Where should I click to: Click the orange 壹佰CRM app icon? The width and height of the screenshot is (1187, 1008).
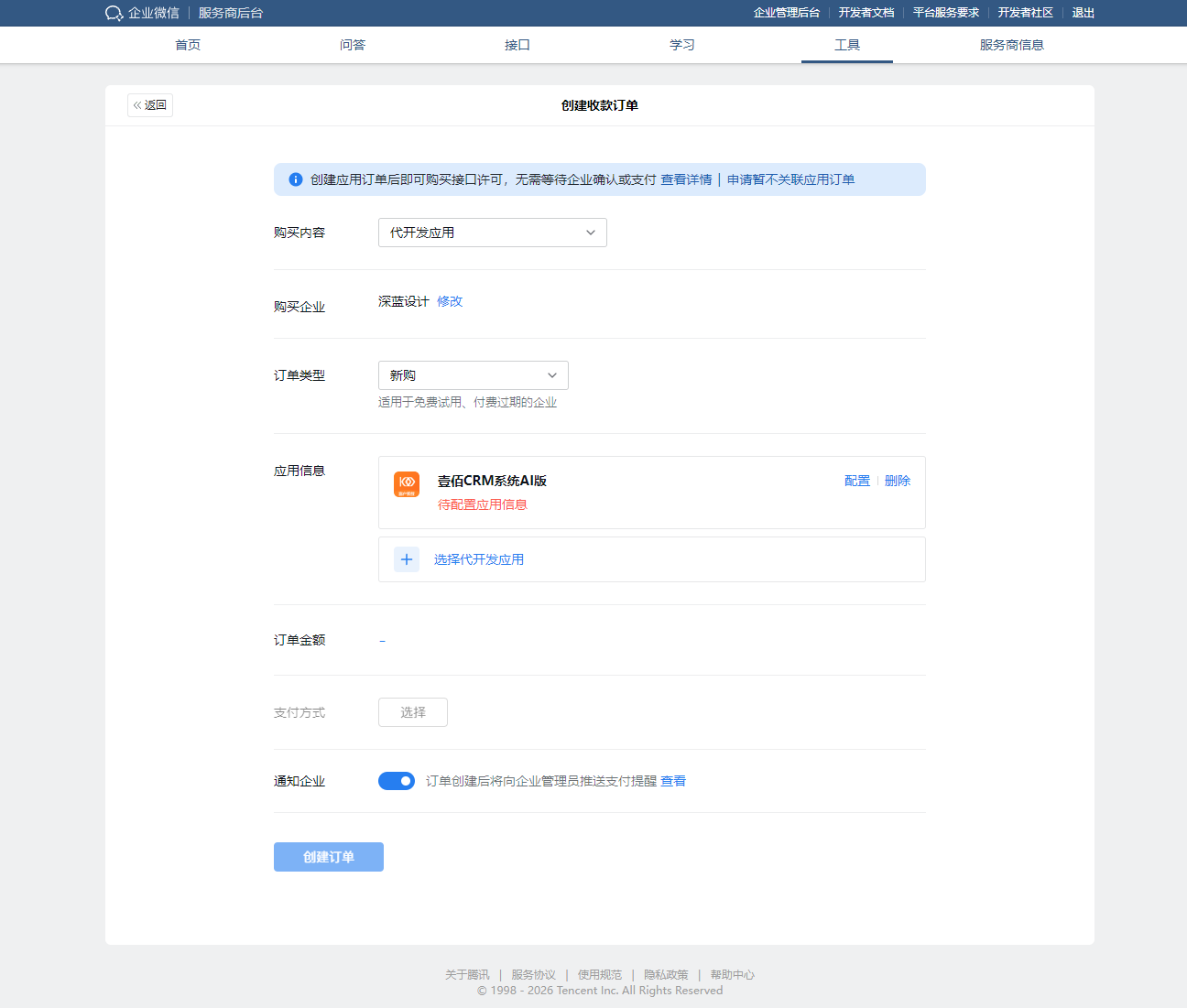[407, 484]
